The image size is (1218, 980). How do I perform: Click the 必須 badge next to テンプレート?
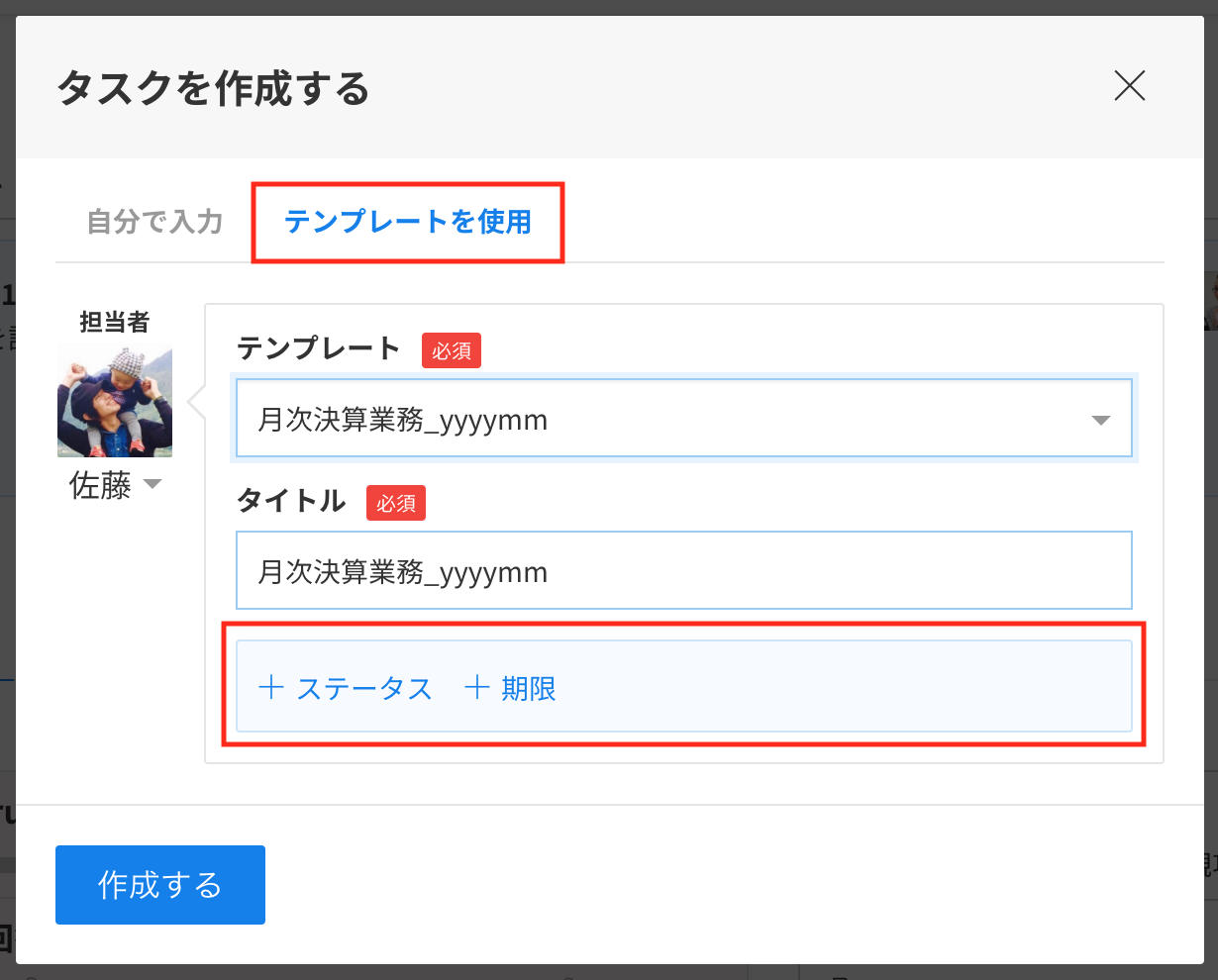pos(452,350)
